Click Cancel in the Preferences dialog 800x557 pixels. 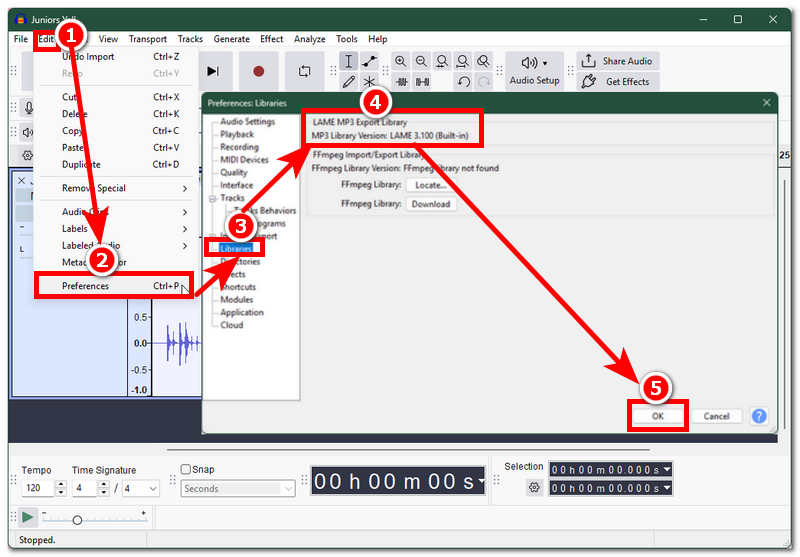(x=716, y=416)
